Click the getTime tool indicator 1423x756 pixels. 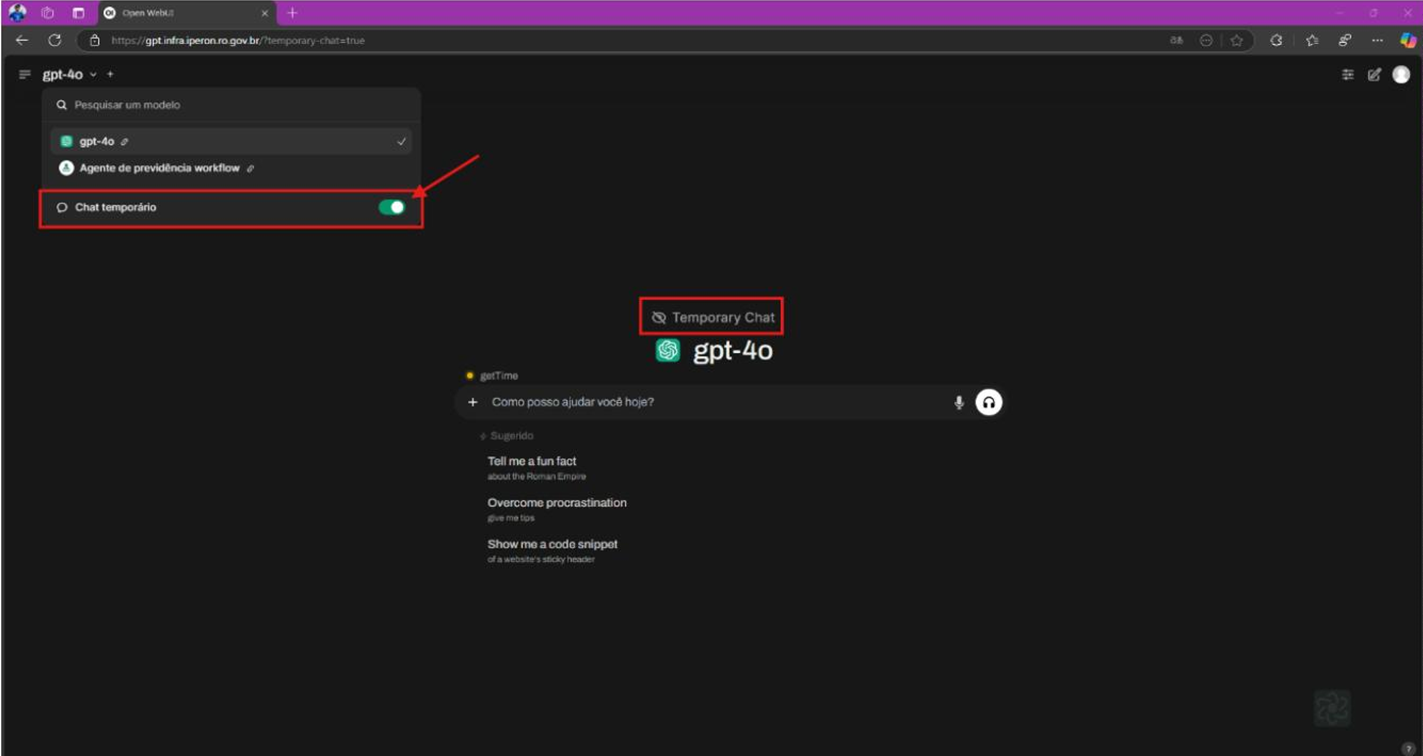point(492,376)
